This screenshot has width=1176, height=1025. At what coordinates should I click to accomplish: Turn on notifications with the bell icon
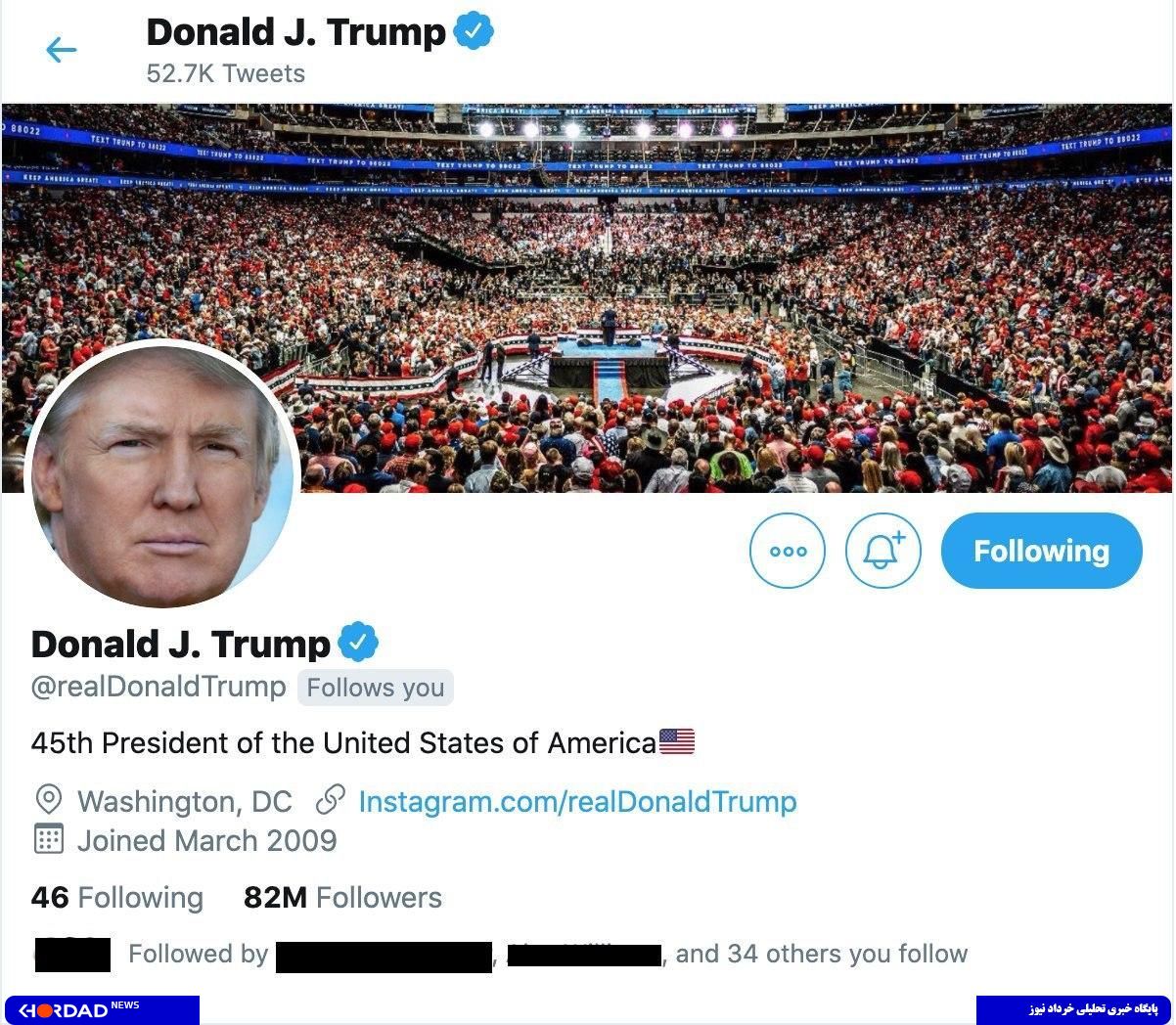(883, 551)
